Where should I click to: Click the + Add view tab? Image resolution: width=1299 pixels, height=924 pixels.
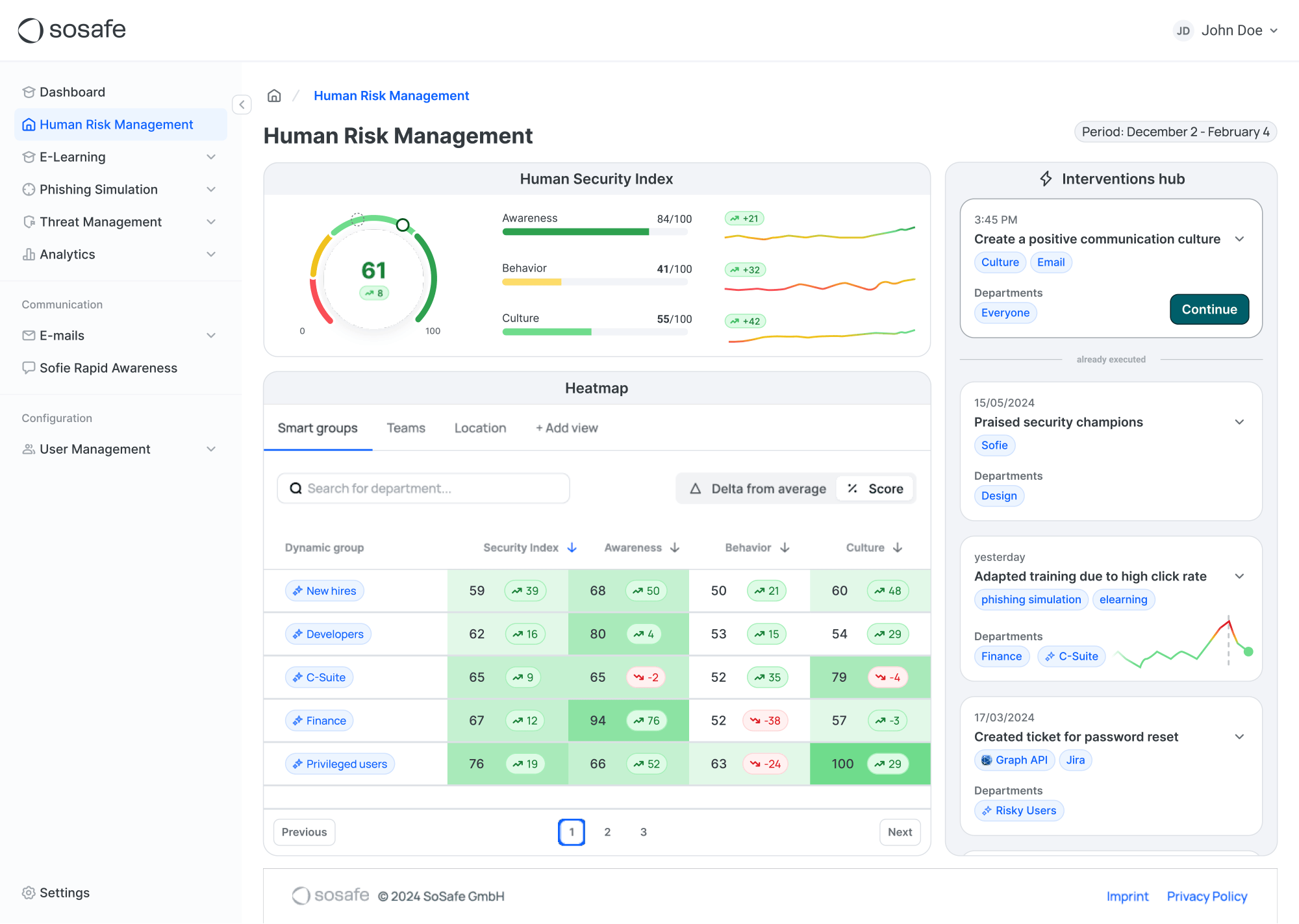566,428
